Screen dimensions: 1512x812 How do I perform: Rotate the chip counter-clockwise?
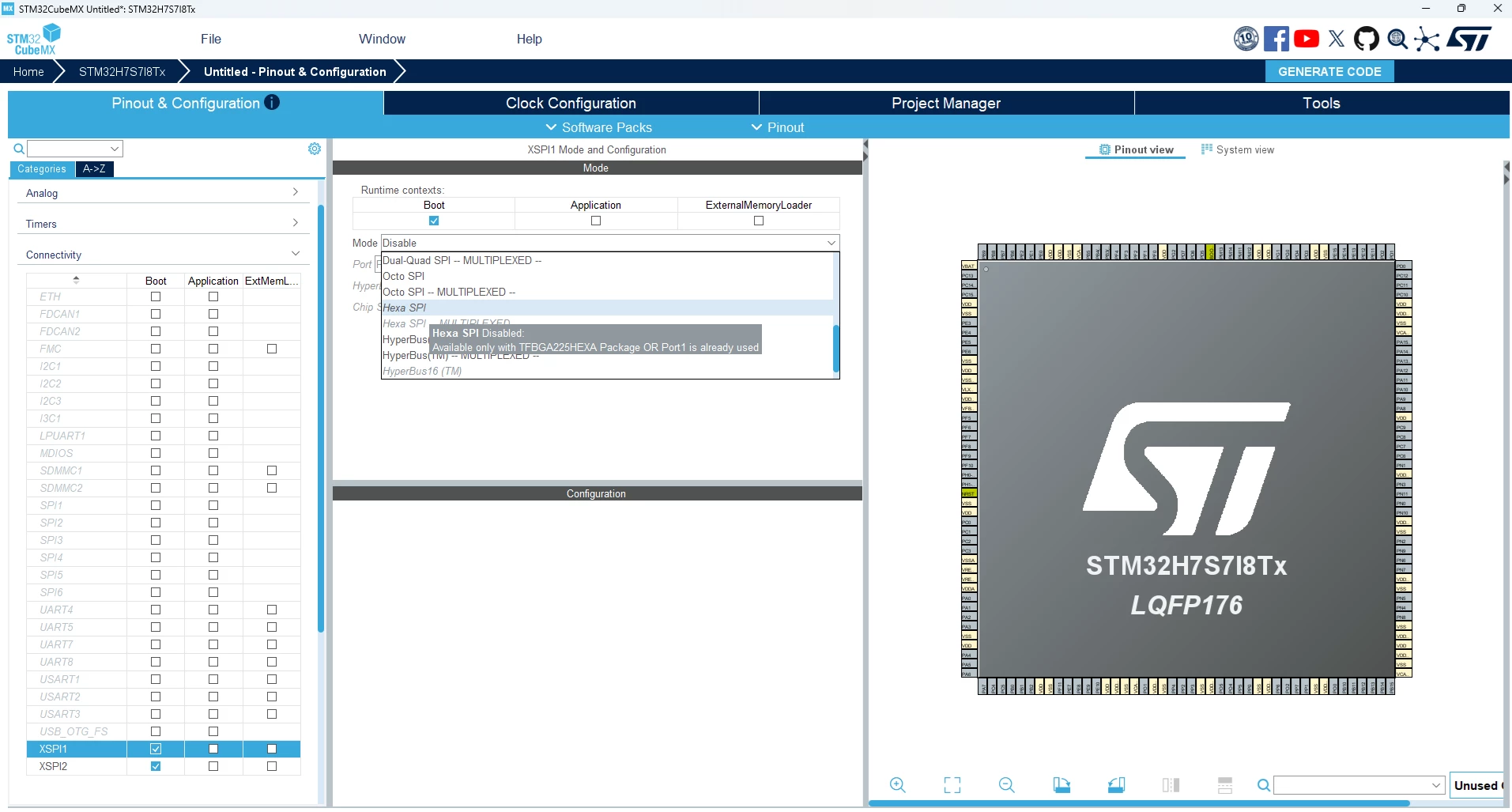pyautogui.click(x=1116, y=785)
